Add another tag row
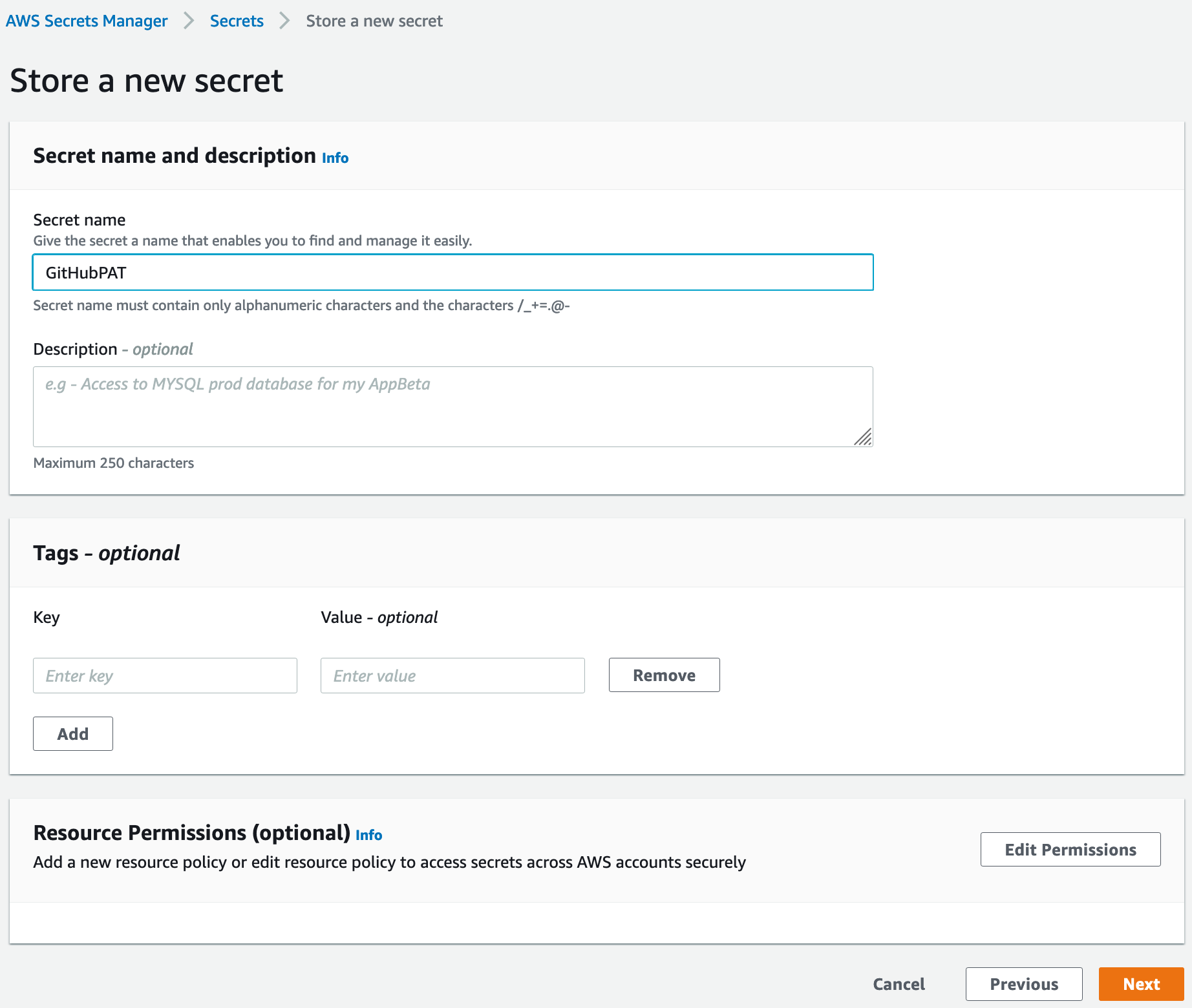 pos(73,734)
